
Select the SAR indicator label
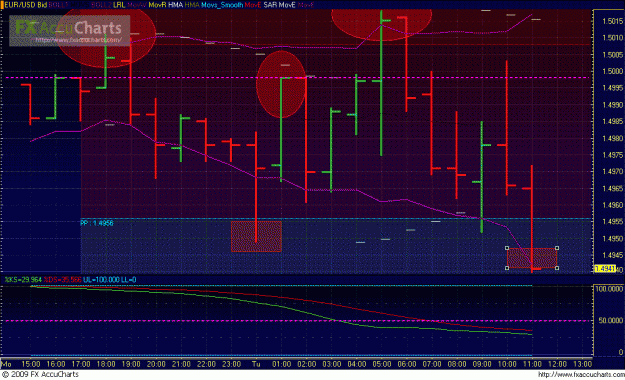pos(270,5)
